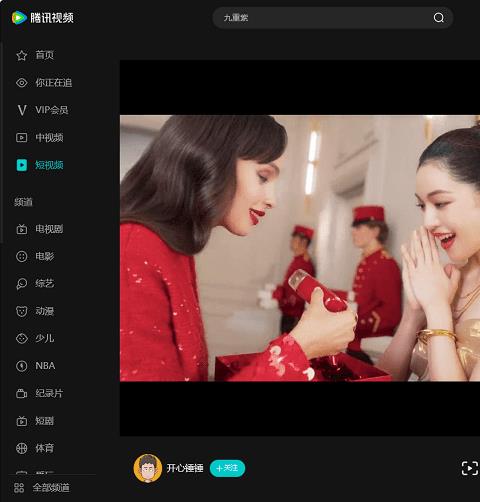Click the sidebar scrollbar handle

pyautogui.click(x=1, y=143)
